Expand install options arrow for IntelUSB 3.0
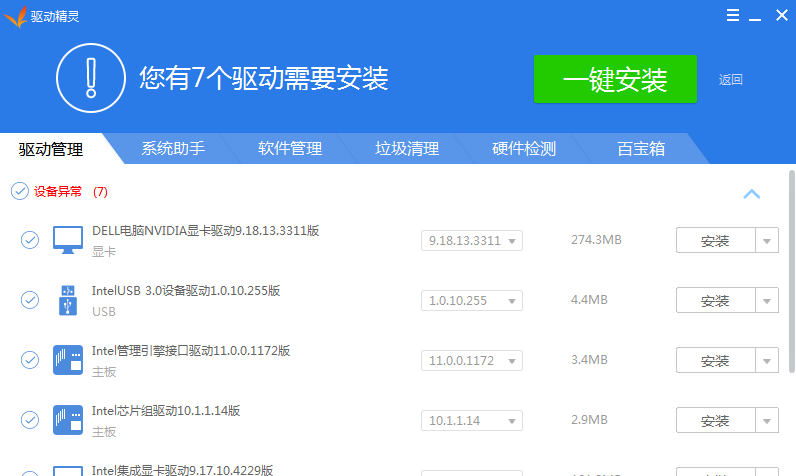796x476 pixels. 767,300
